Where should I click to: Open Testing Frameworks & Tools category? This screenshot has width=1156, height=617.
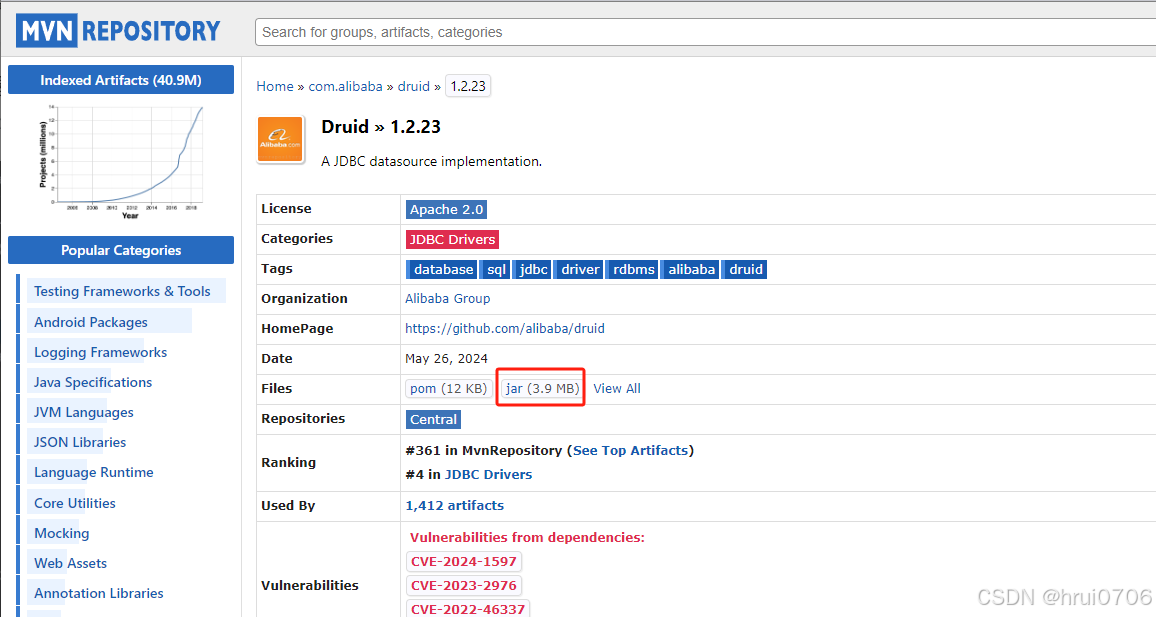tap(122, 291)
